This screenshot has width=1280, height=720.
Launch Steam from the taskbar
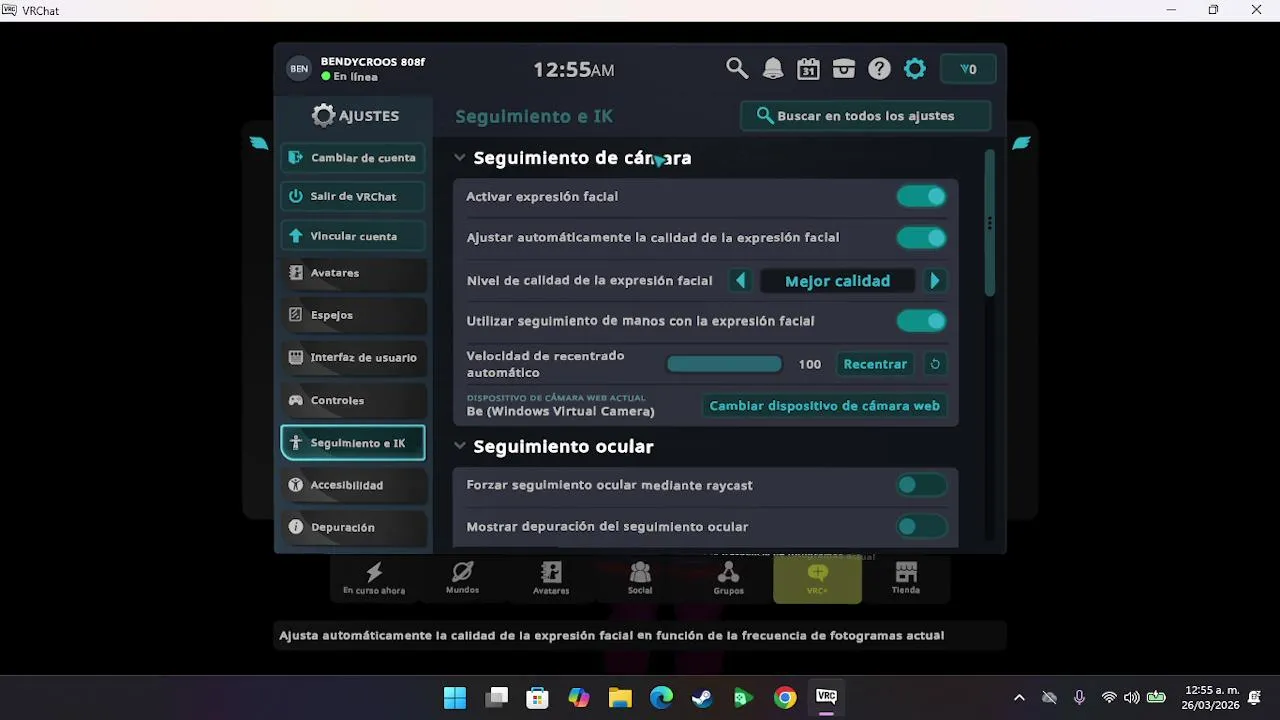pyautogui.click(x=702, y=697)
